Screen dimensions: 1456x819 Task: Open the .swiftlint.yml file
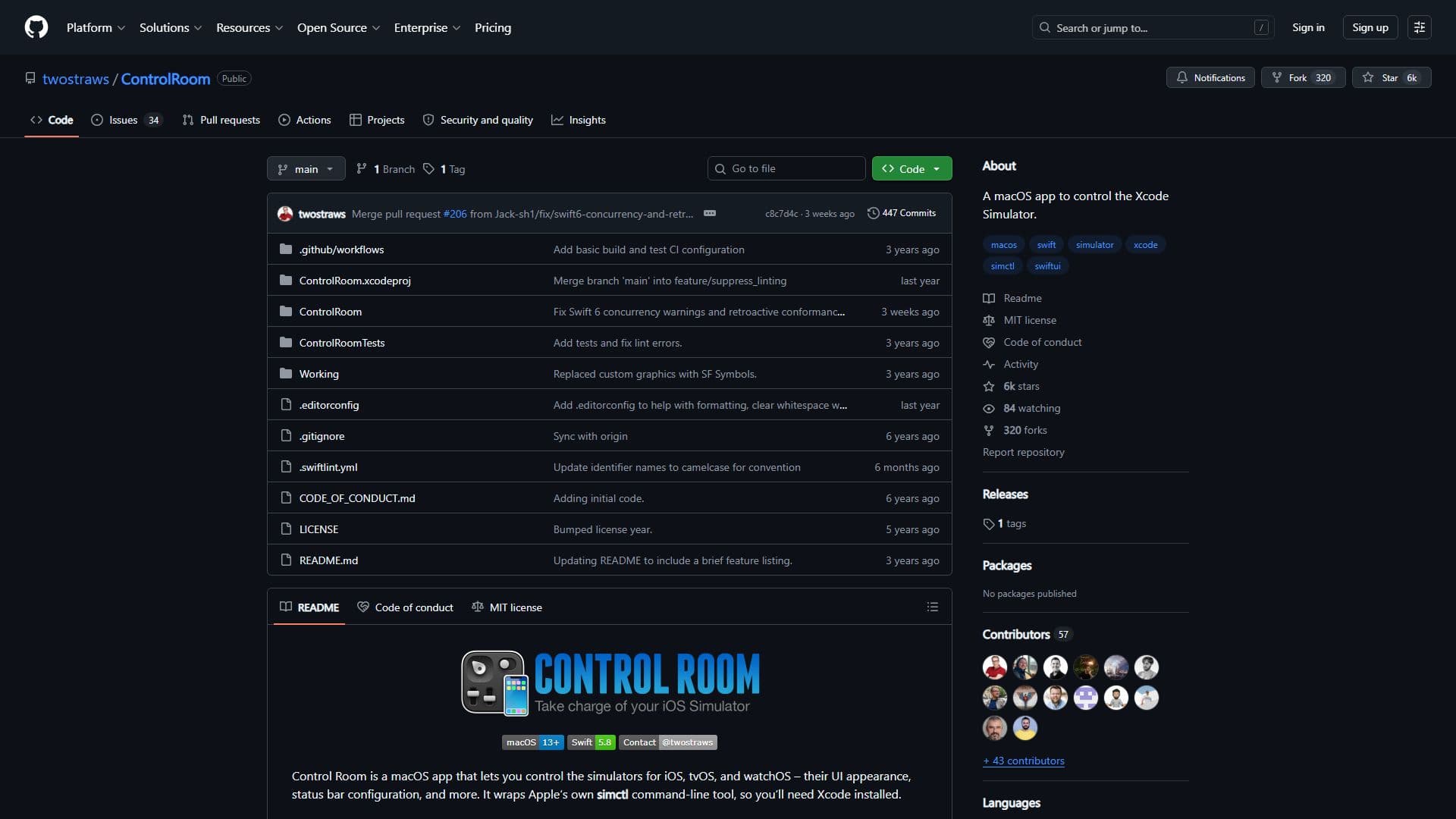328,467
